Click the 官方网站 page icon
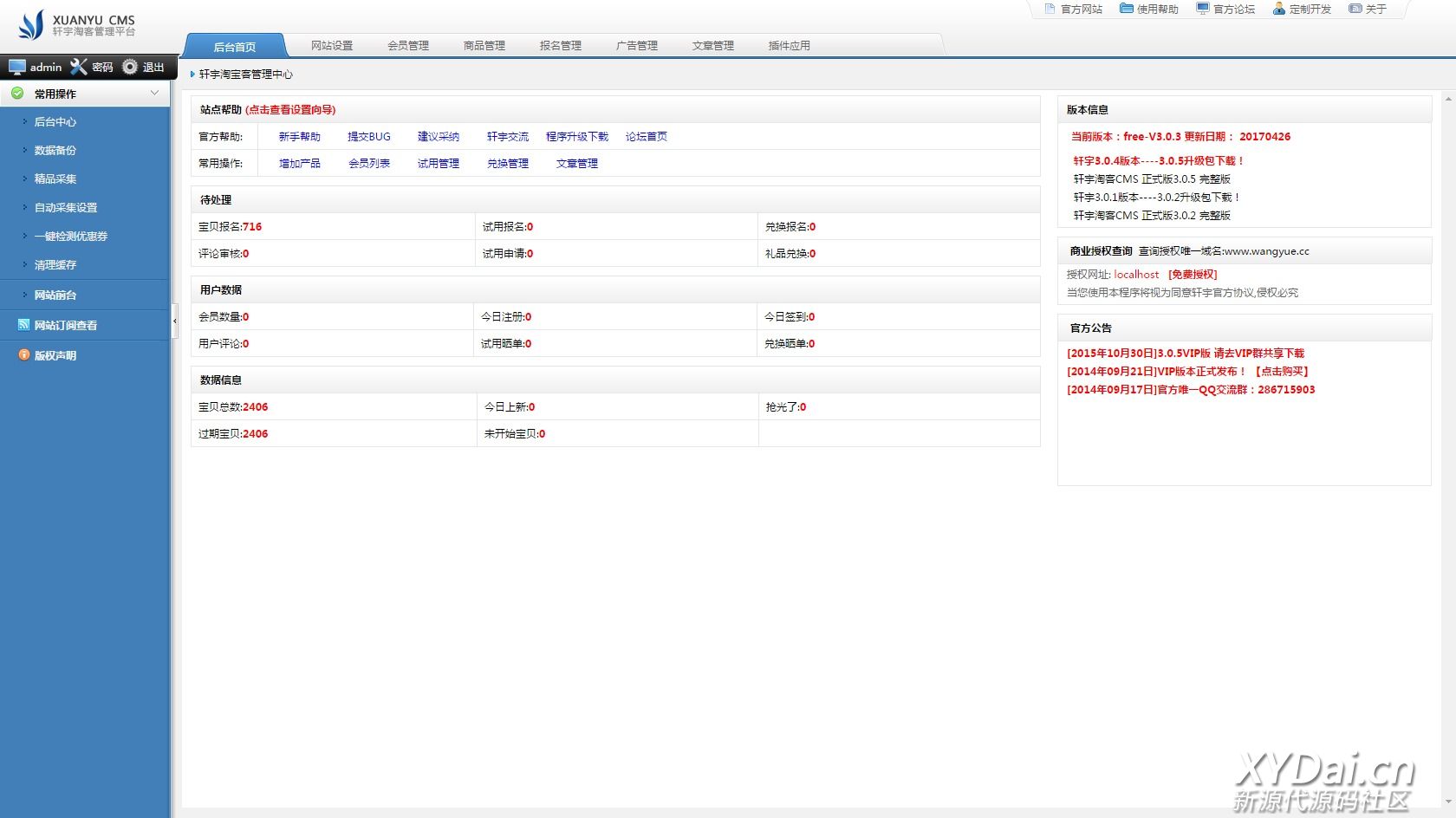The width and height of the screenshot is (1456, 818). click(x=1049, y=9)
